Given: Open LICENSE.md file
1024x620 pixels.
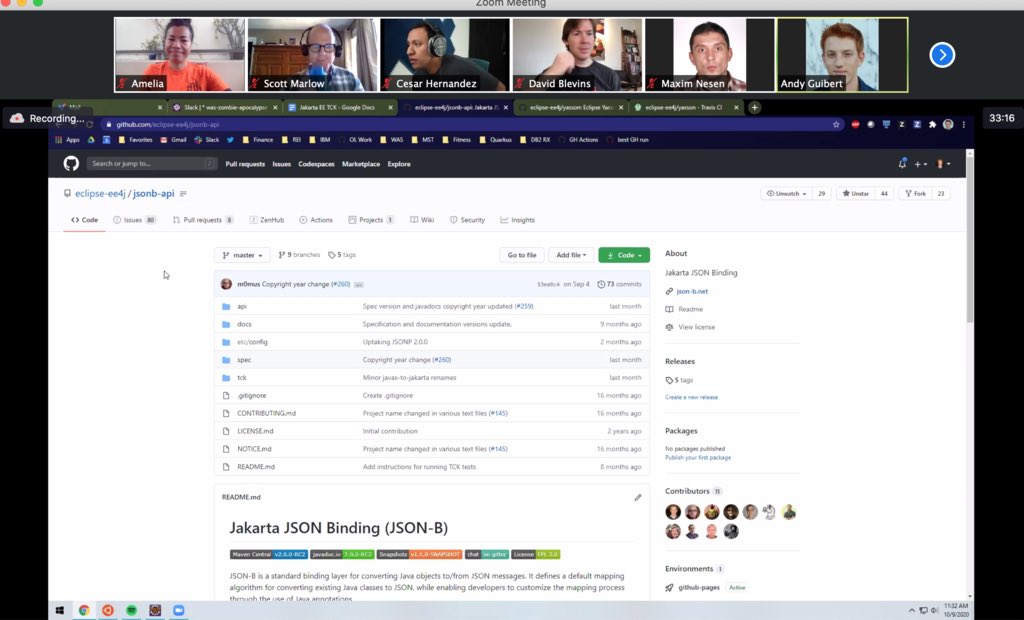Looking at the screenshot, I should click(x=255, y=431).
